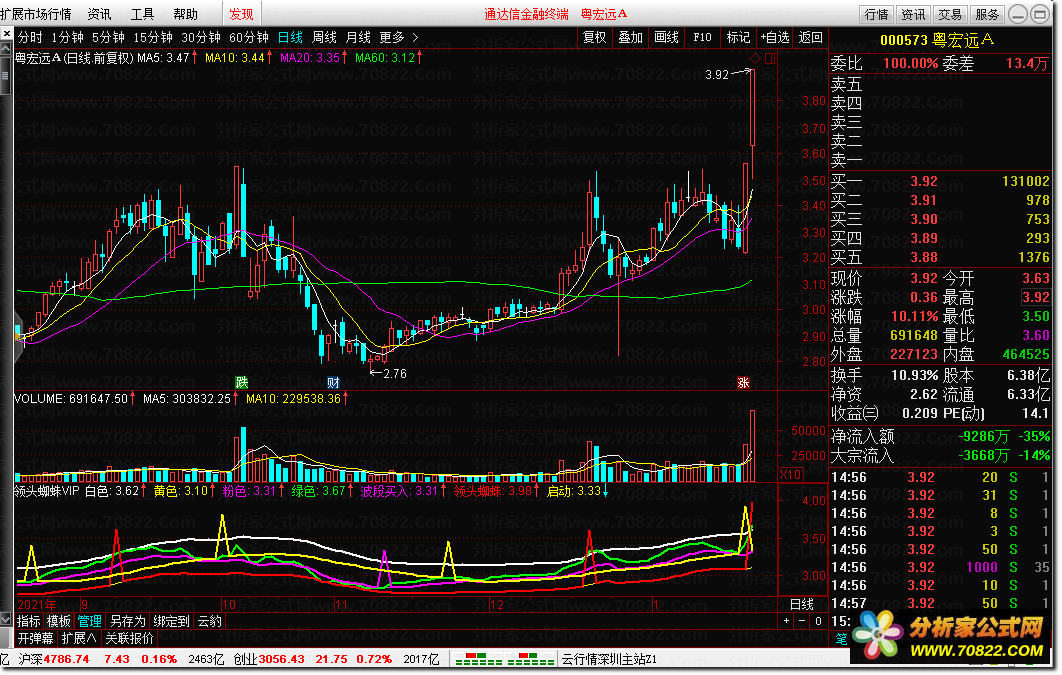The width and height of the screenshot is (1062, 675).
Task: Click the X10 volume scale indicator
Action: (x=790, y=475)
